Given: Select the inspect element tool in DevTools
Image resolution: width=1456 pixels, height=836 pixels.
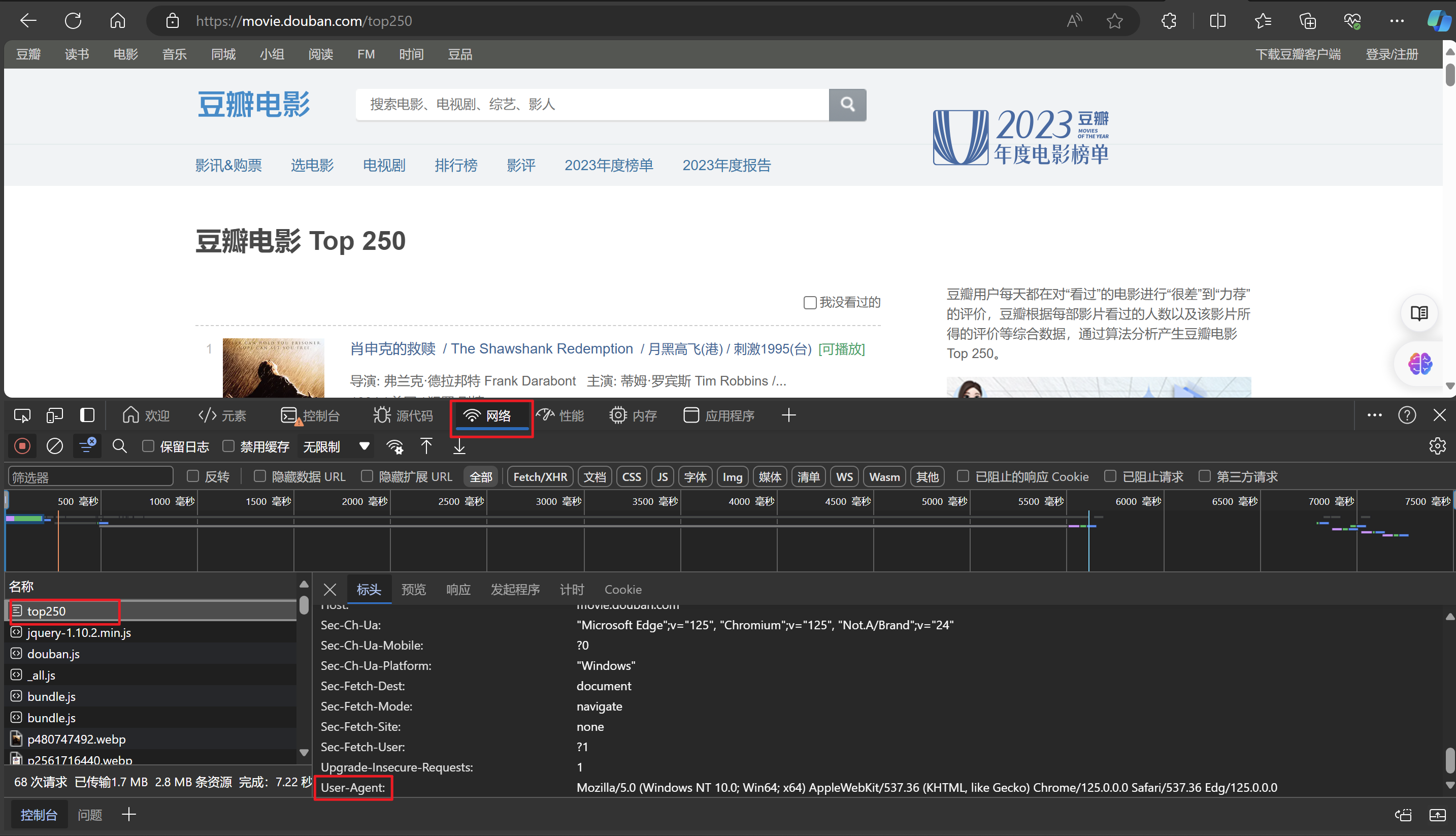Looking at the screenshot, I should [x=22, y=414].
